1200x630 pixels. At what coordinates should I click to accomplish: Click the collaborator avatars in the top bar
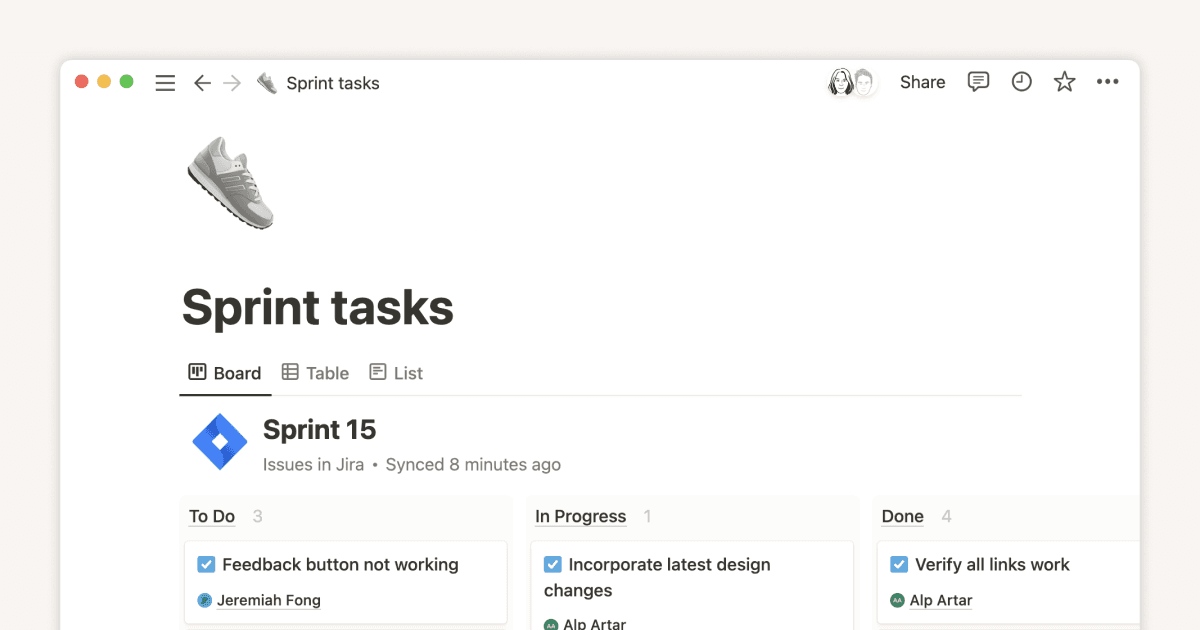point(852,82)
